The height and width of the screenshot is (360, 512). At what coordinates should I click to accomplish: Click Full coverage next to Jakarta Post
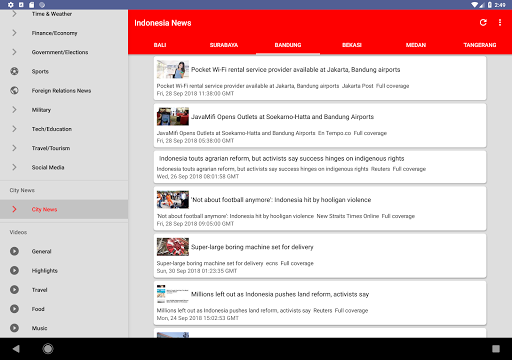point(393,86)
